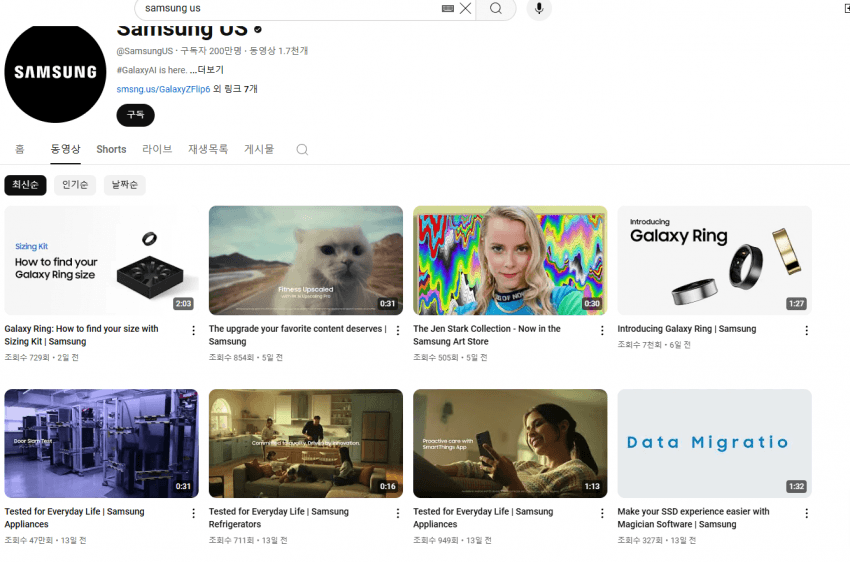The height and width of the screenshot is (562, 850).
Task: Click the 조회수 47만회 • 13일 전 text
Action: tap(45, 540)
